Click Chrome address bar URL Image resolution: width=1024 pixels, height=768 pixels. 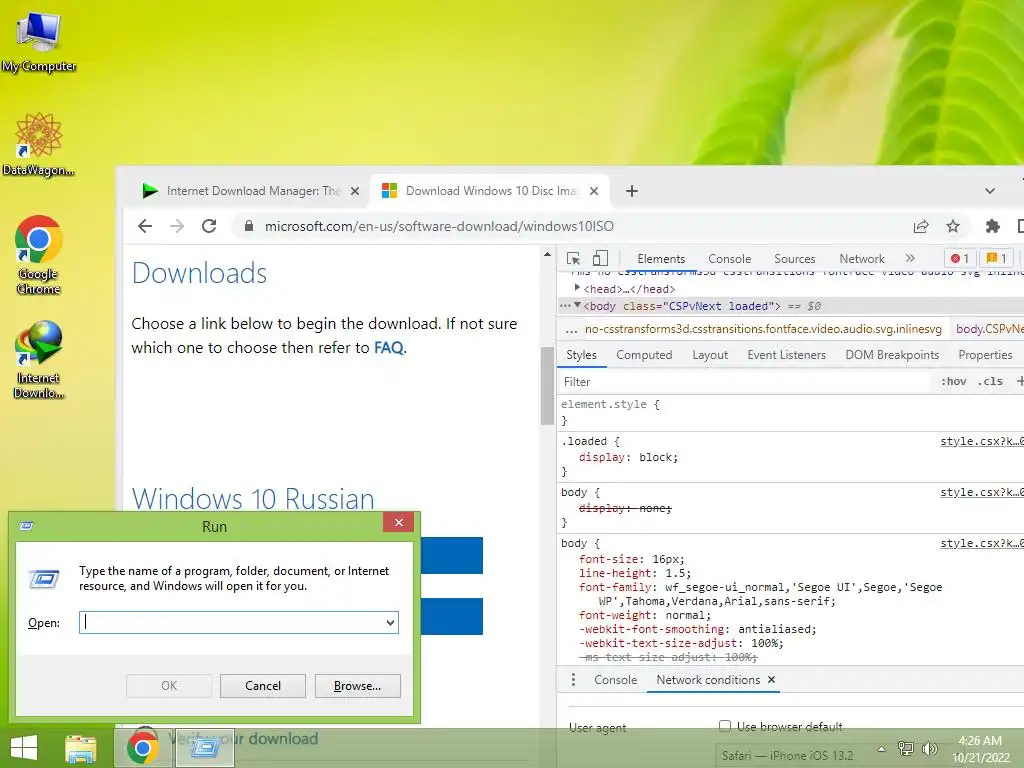coord(439,226)
